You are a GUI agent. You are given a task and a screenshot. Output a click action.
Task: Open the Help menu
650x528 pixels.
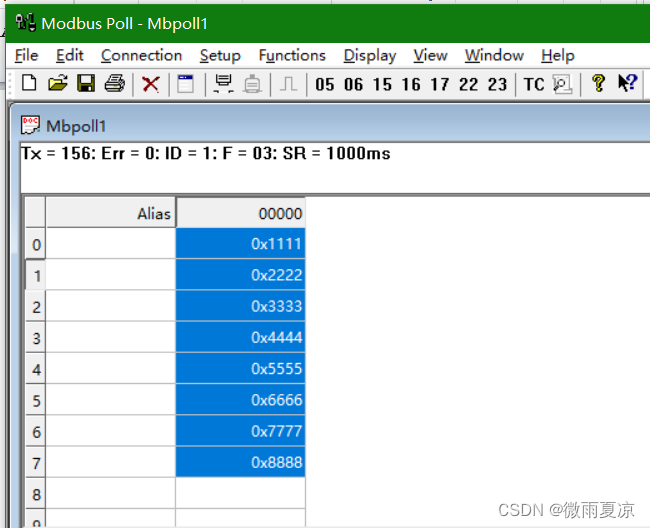click(x=558, y=56)
